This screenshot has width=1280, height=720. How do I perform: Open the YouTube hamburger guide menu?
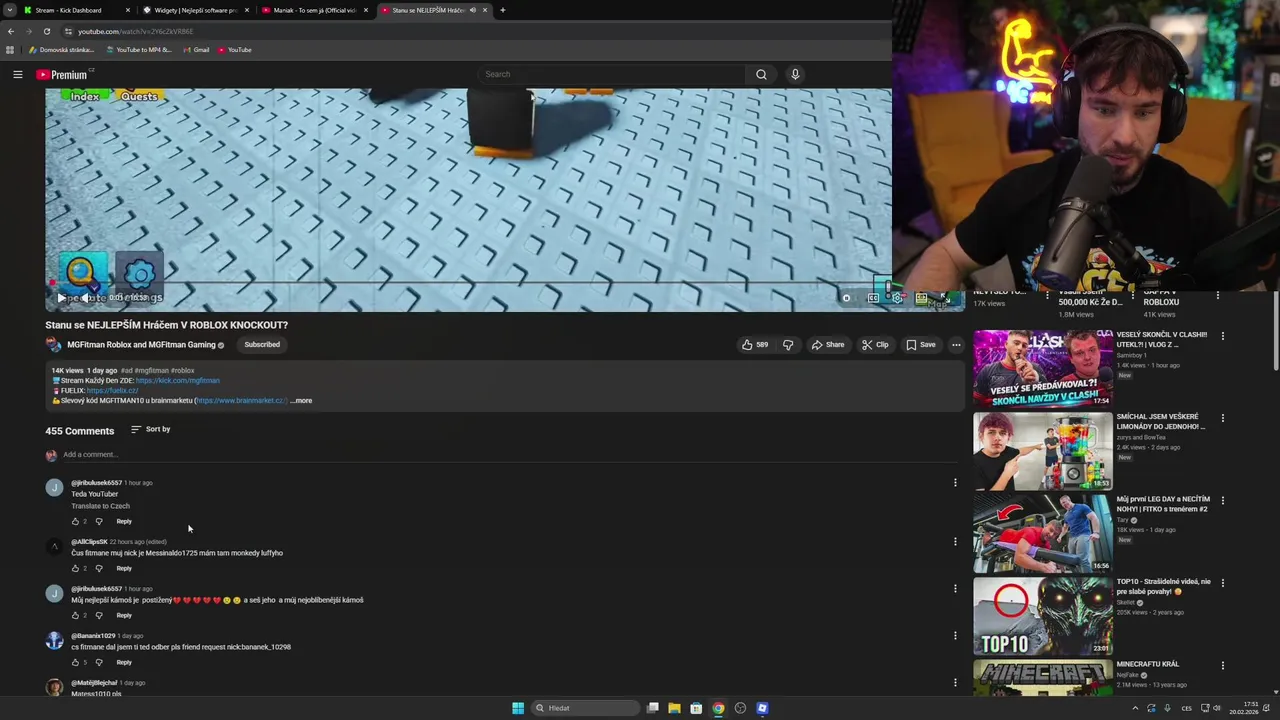(x=17, y=74)
